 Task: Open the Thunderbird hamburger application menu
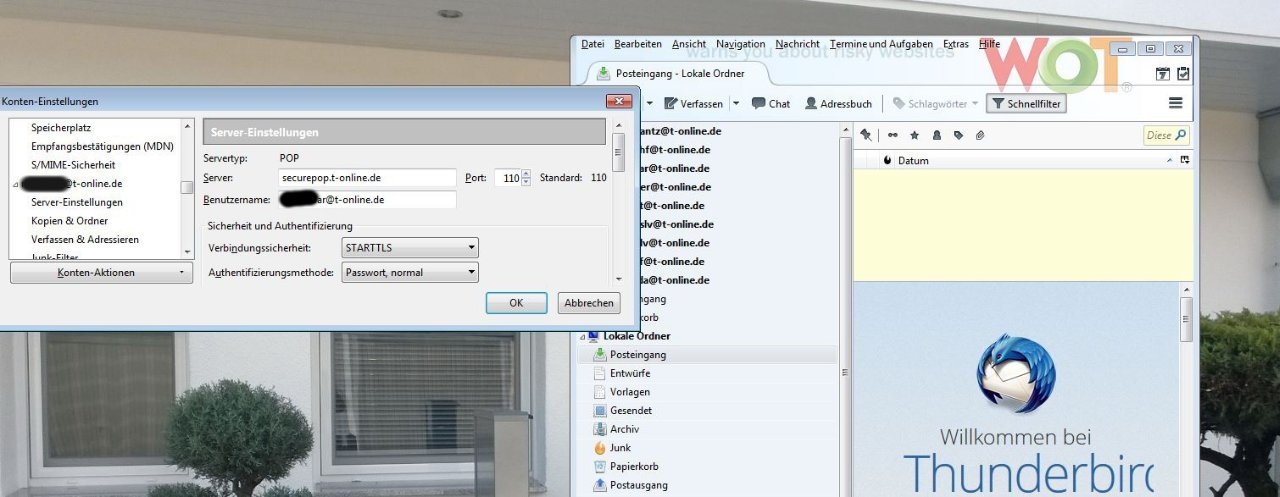pos(1176,103)
